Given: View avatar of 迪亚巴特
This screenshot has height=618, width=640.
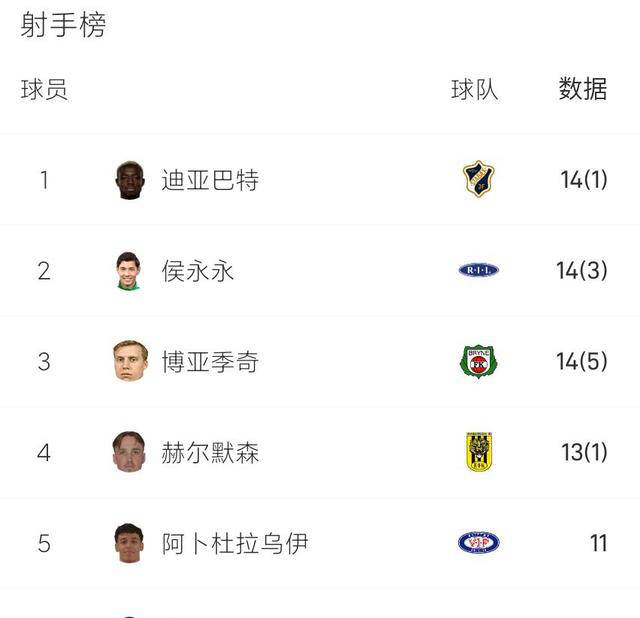Looking at the screenshot, I should (130, 180).
